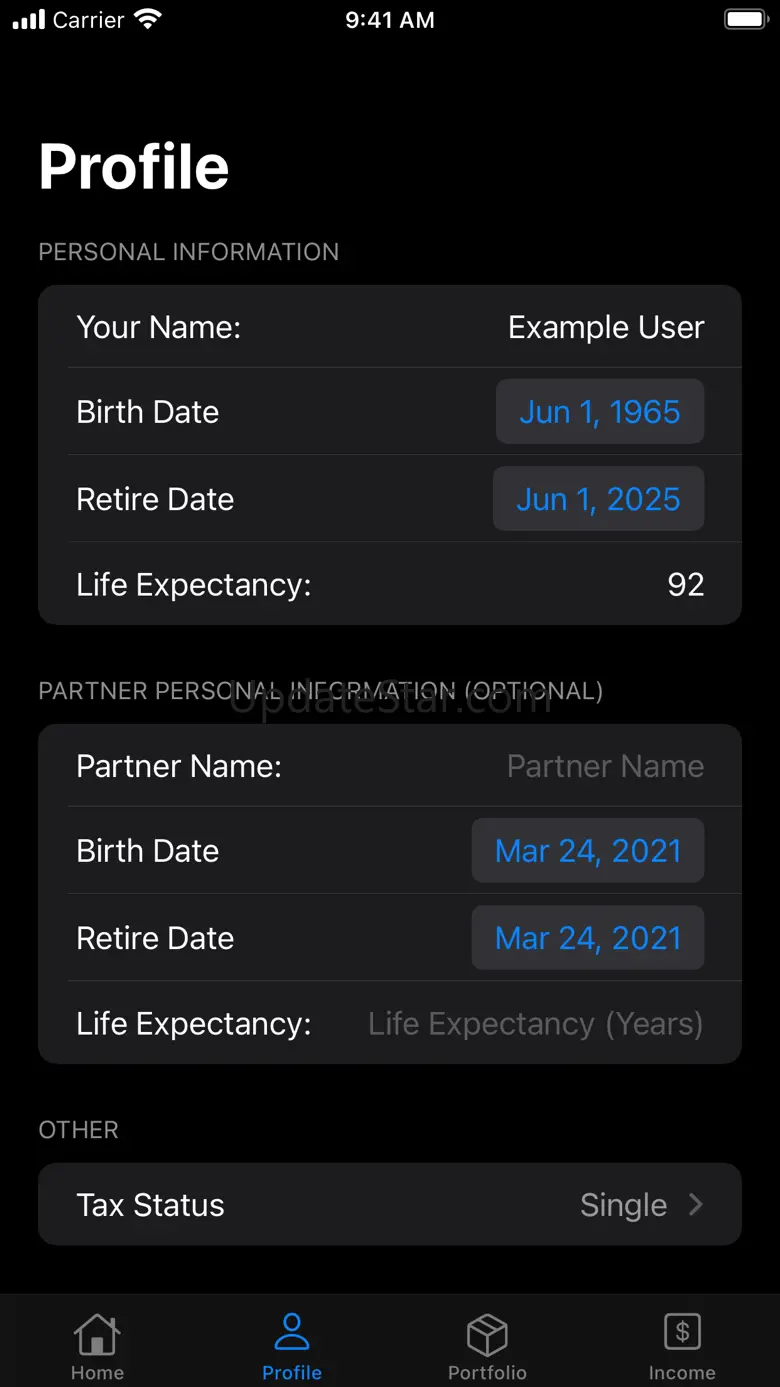Open partner Birth Date picker Mar 24, 2021
Viewport: 780px width, 1387px height.
[588, 851]
